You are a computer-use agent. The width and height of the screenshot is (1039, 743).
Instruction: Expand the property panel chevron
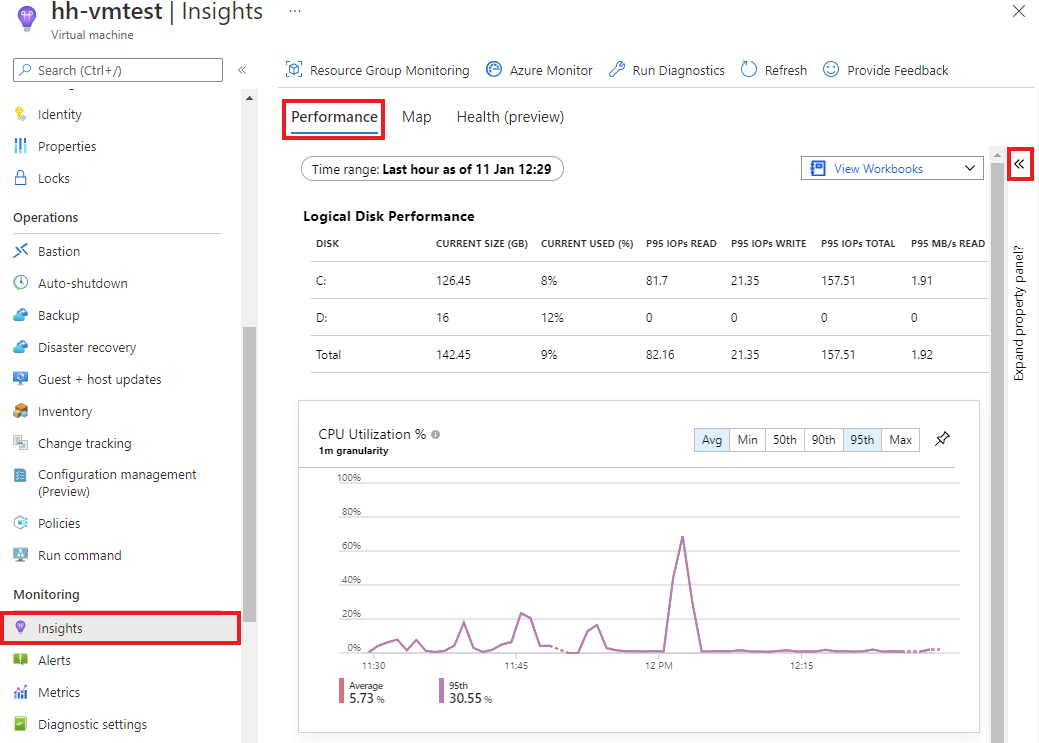click(x=1019, y=164)
